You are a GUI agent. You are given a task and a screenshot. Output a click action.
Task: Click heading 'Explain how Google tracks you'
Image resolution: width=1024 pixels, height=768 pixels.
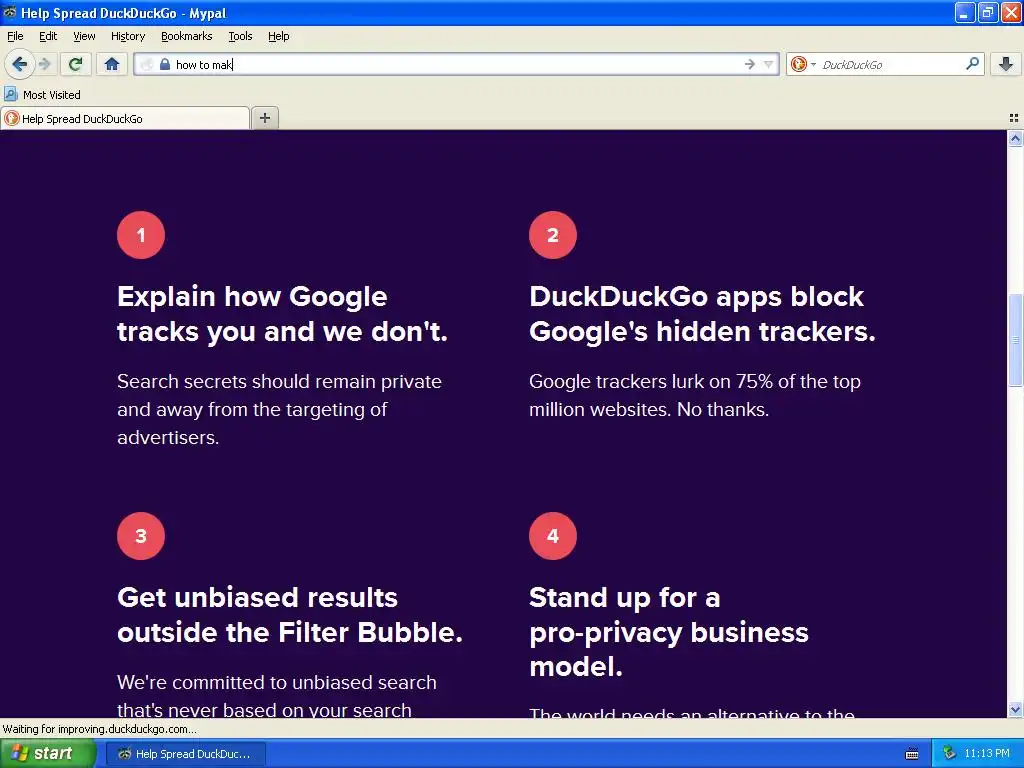coord(282,314)
